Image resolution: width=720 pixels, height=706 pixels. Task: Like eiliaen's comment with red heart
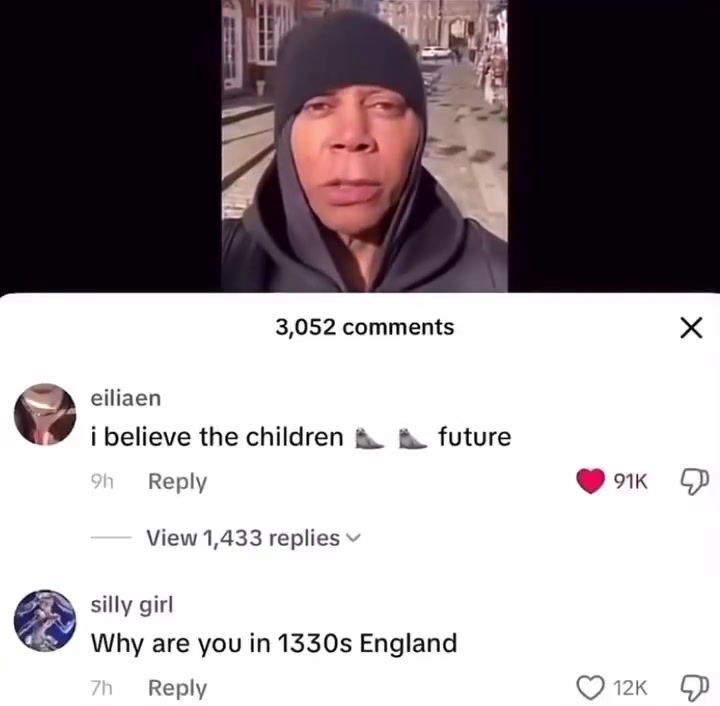pos(591,481)
